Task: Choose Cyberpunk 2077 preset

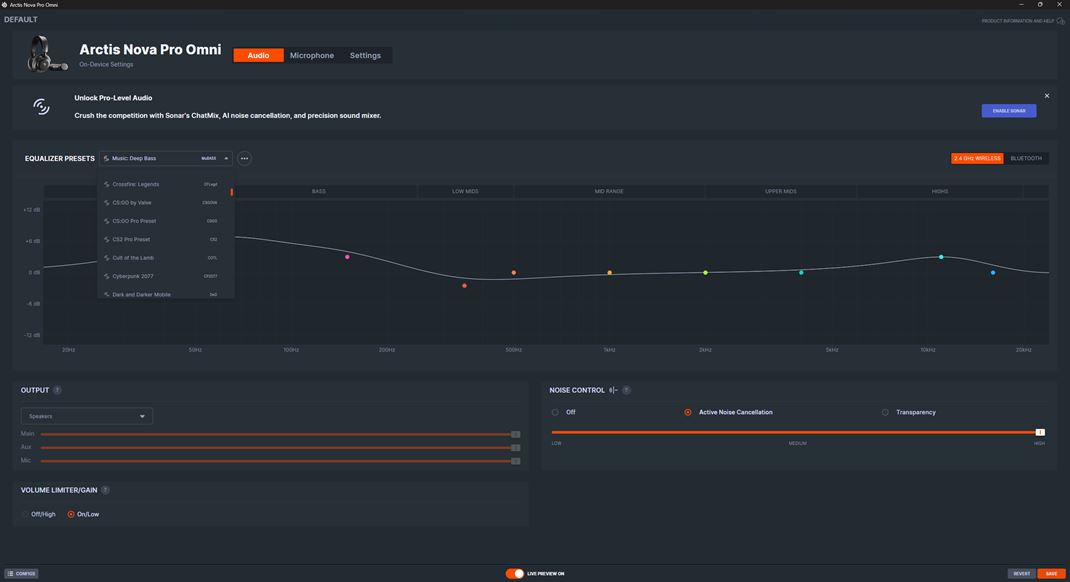Action: 166,276
